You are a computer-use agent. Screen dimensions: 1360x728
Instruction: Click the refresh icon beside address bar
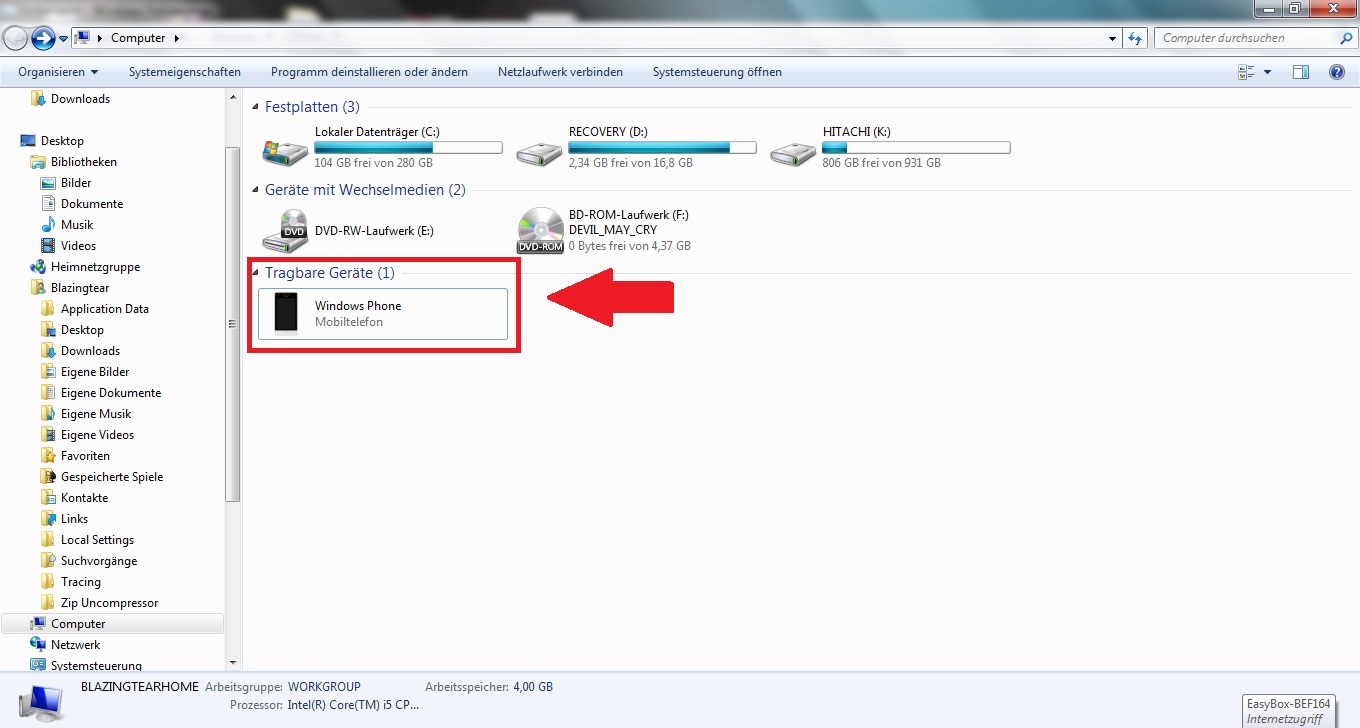(x=1134, y=38)
